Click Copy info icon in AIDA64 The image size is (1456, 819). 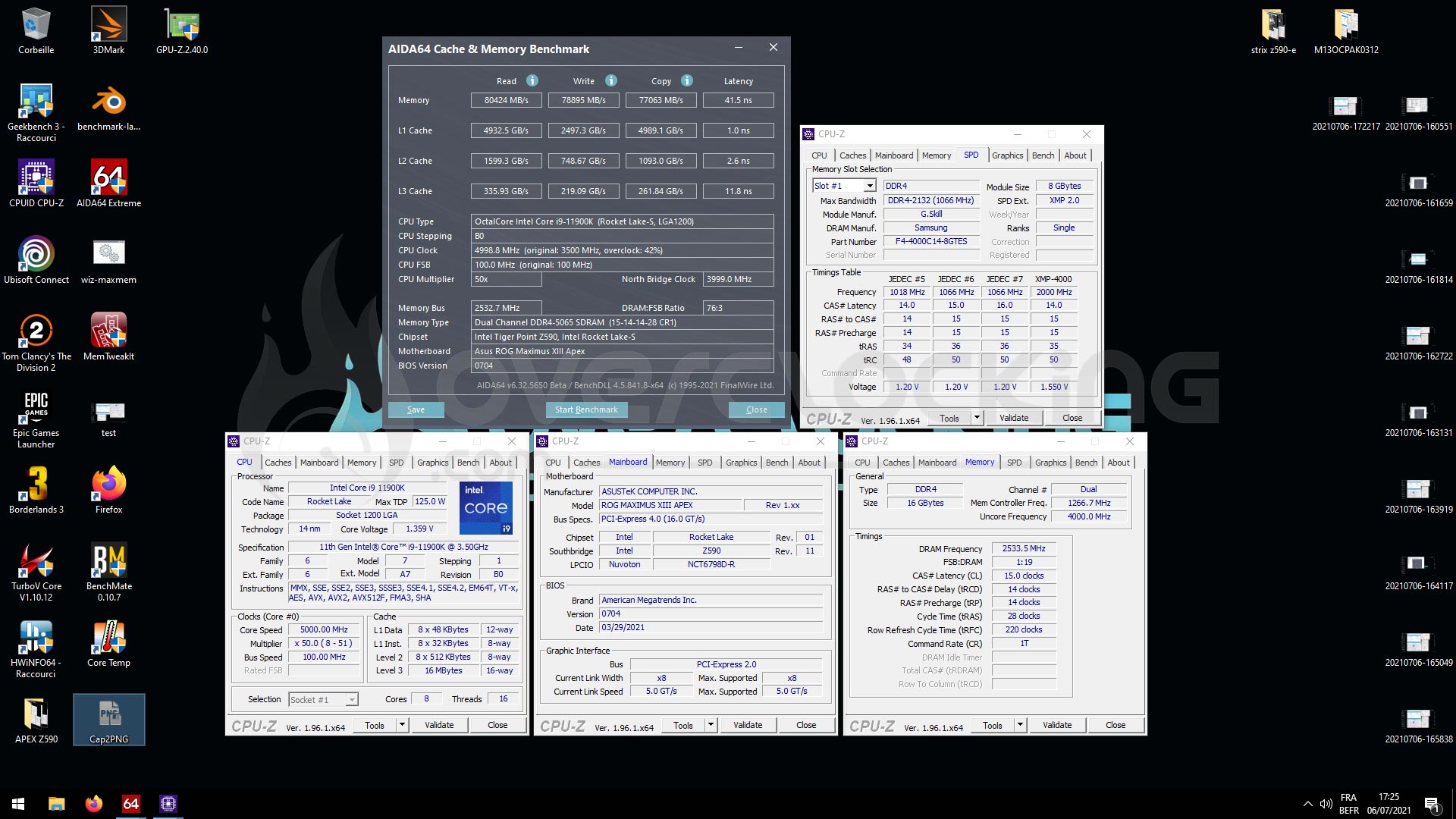[x=687, y=80]
